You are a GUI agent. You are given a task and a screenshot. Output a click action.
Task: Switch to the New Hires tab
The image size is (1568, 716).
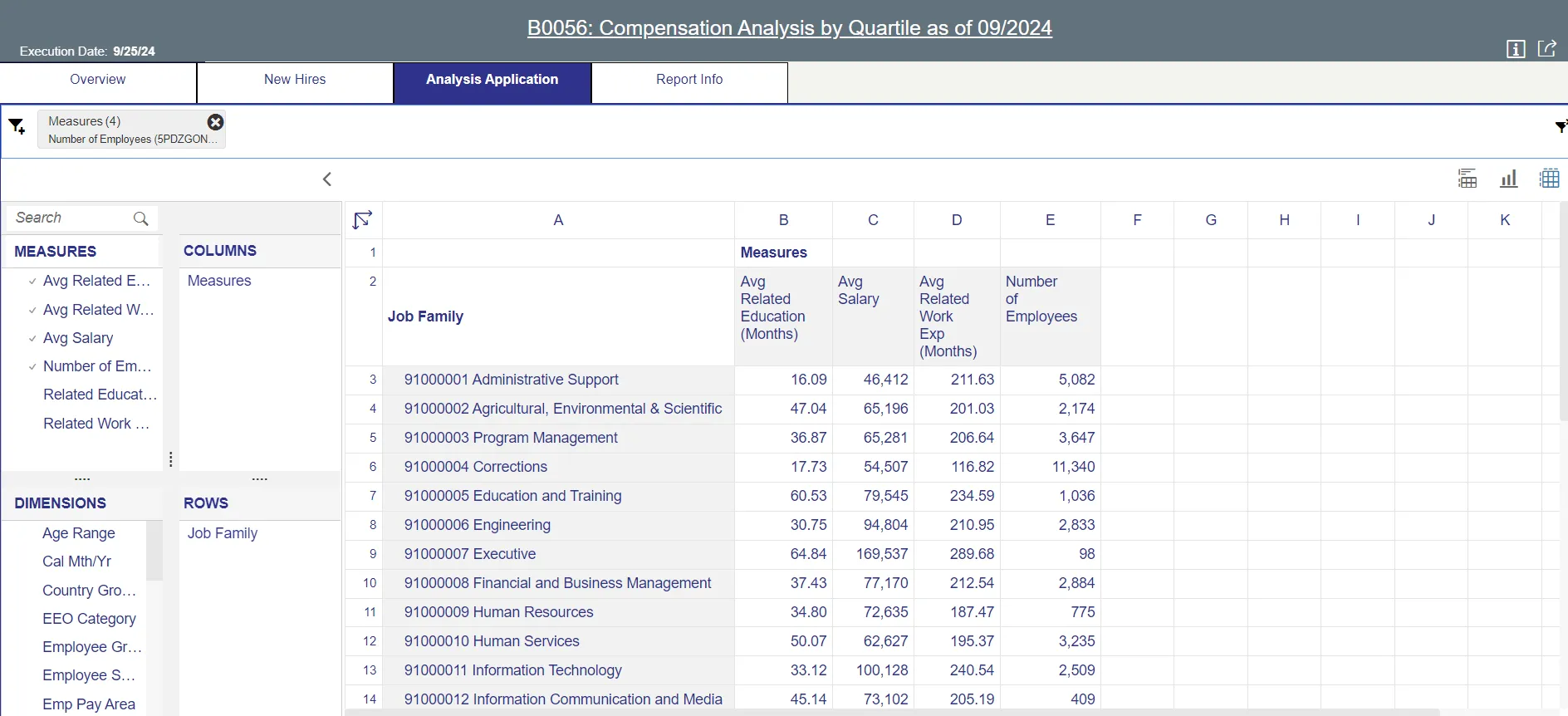click(295, 80)
